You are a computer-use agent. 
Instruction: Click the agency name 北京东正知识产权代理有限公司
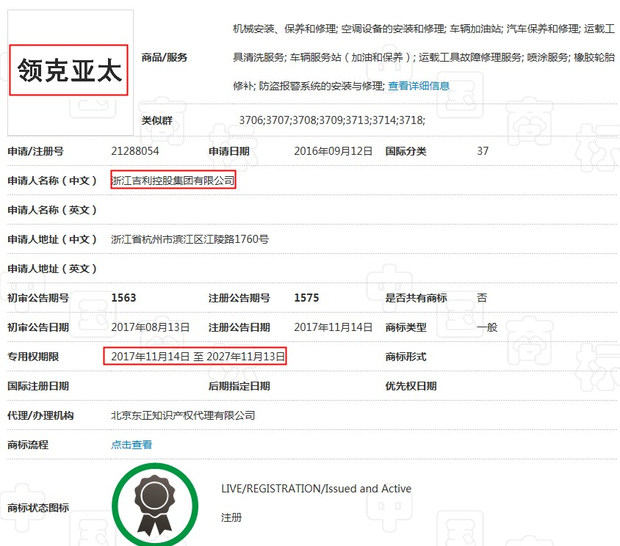tap(183, 415)
